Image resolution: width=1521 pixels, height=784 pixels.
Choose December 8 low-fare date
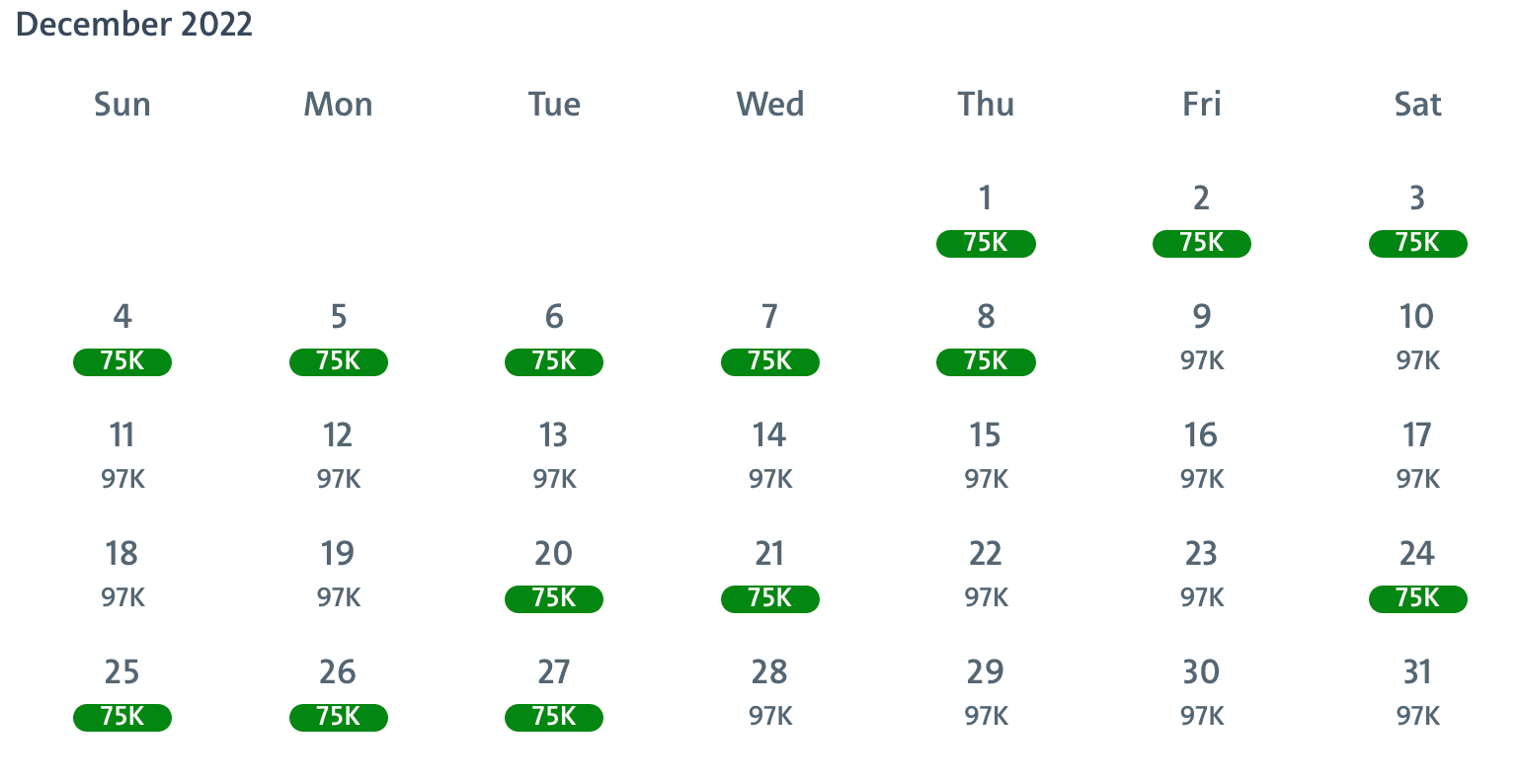[986, 340]
